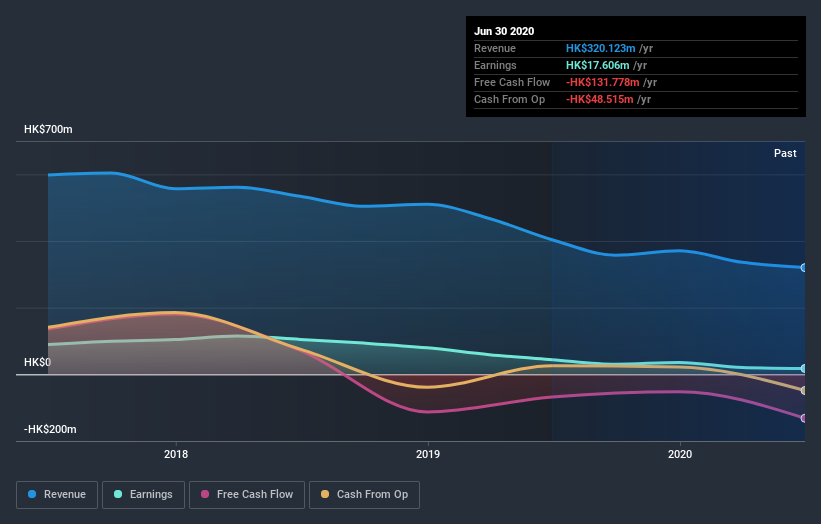Click the HK$700m y-axis label
Image resolution: width=821 pixels, height=524 pixels.
[x=48, y=129]
